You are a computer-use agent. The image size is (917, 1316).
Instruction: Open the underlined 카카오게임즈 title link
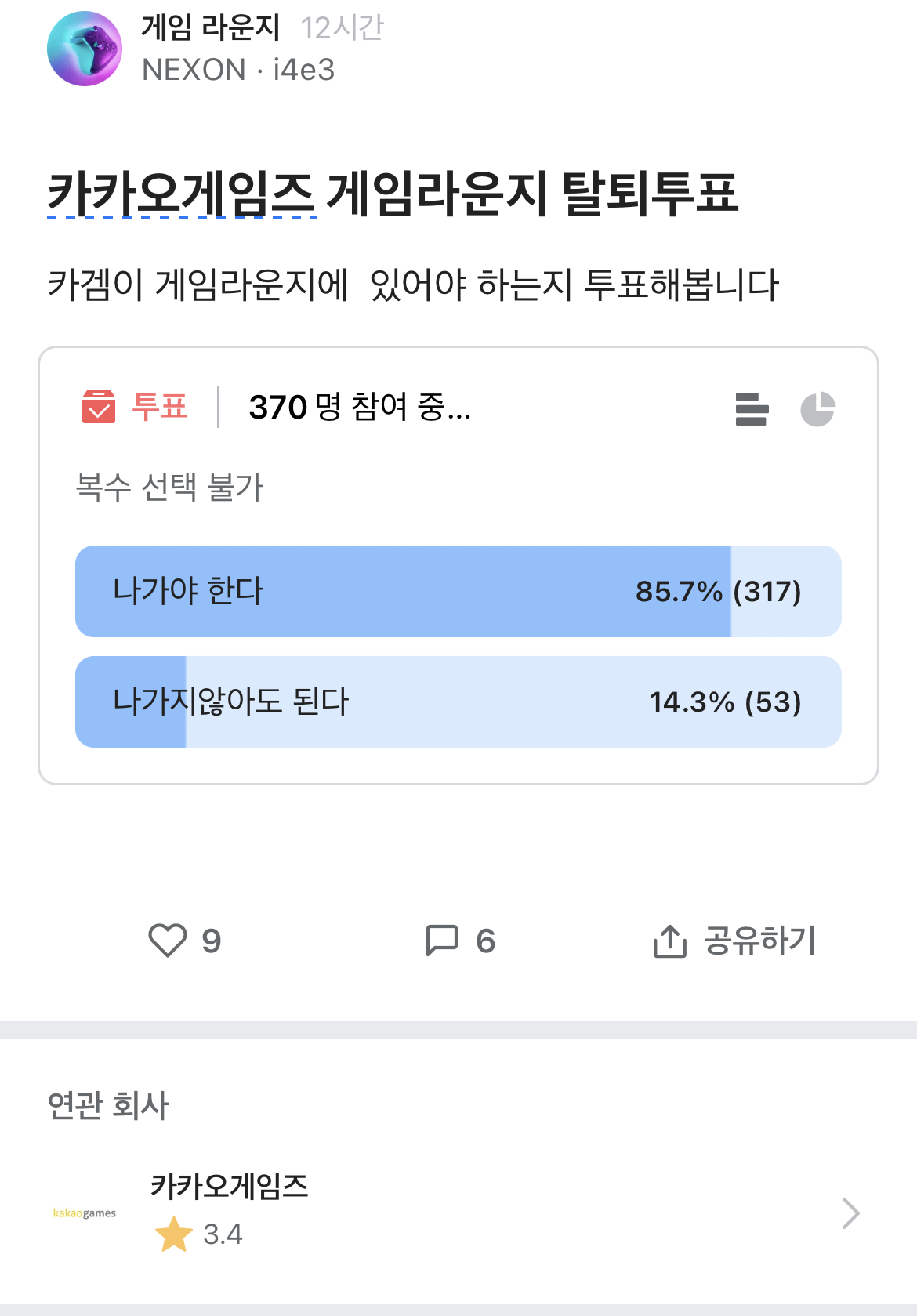tap(181, 194)
